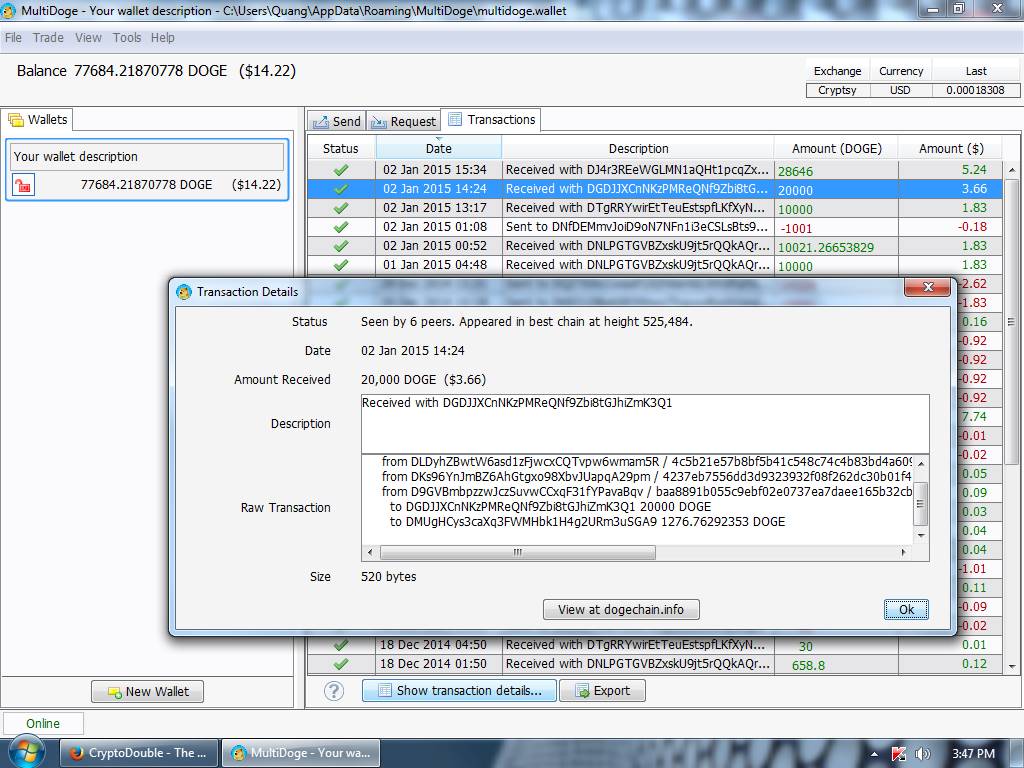Click the red padlock wallet encryption icon
Viewport: 1024px width, 768px height.
(24, 185)
